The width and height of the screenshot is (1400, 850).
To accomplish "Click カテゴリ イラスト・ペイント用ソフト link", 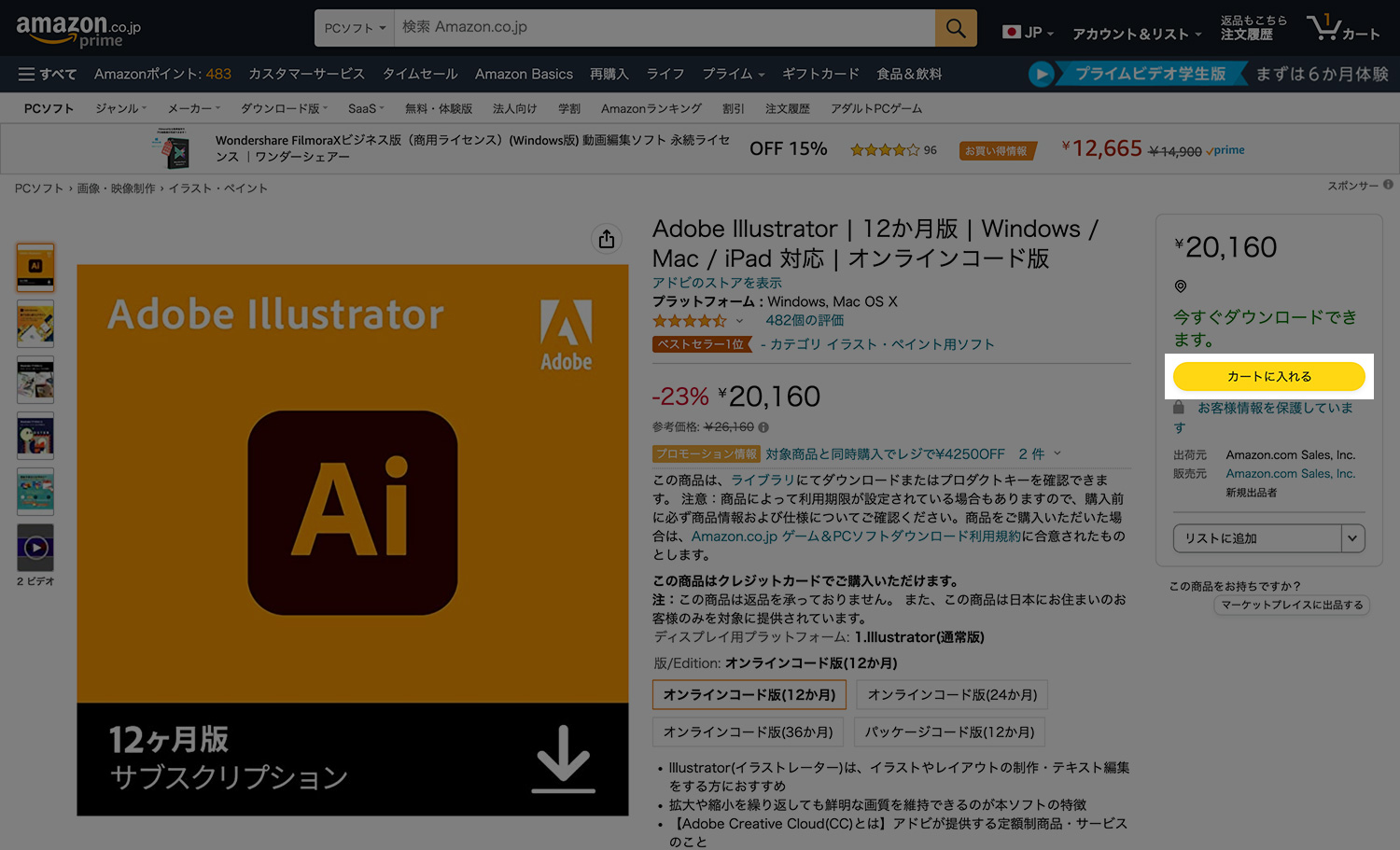I will 882,344.
